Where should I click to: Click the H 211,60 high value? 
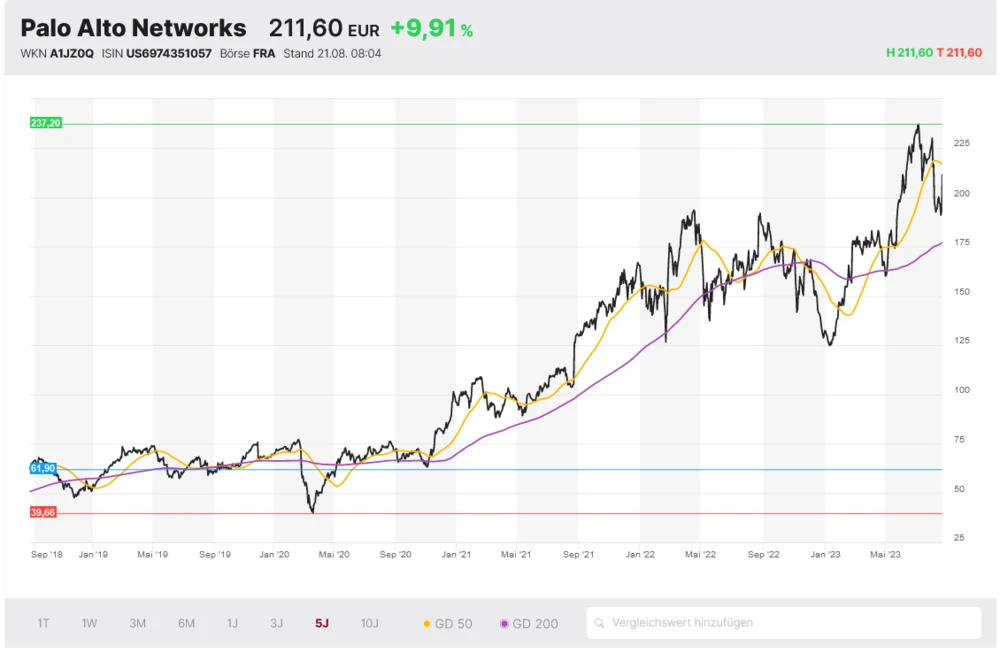tap(909, 53)
